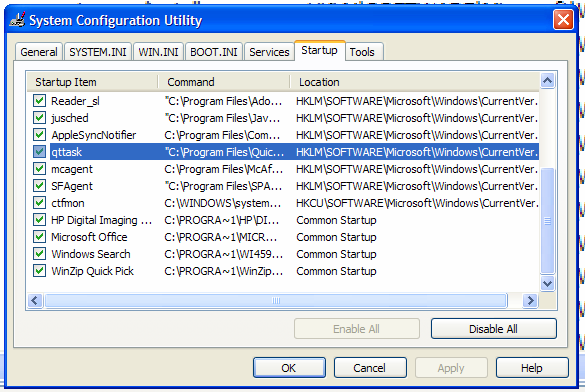The width and height of the screenshot is (585, 392).
Task: Switch to the General tab
Action: [39, 52]
